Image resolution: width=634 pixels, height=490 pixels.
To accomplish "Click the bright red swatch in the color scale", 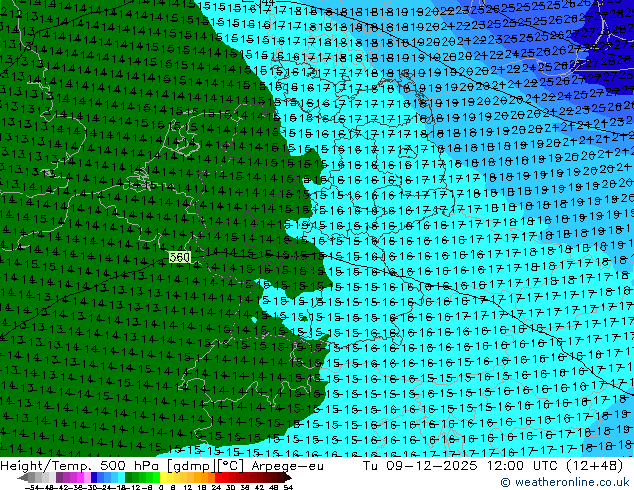I will pos(218,478).
